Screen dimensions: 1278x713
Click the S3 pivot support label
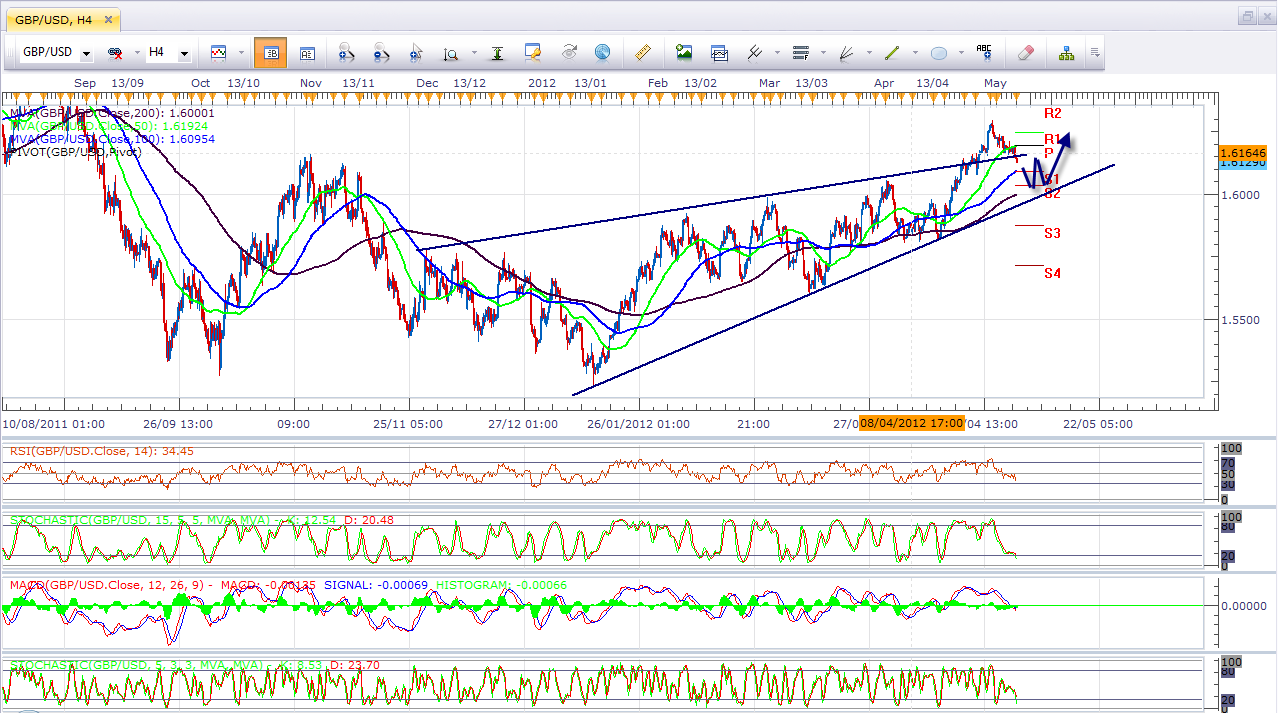click(1053, 233)
